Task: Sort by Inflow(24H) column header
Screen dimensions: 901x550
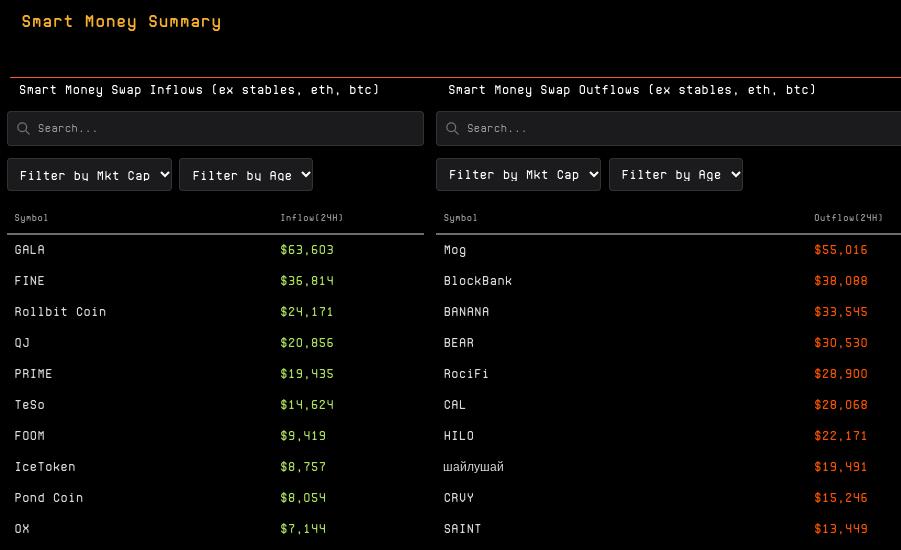Action: pyautogui.click(x=312, y=218)
